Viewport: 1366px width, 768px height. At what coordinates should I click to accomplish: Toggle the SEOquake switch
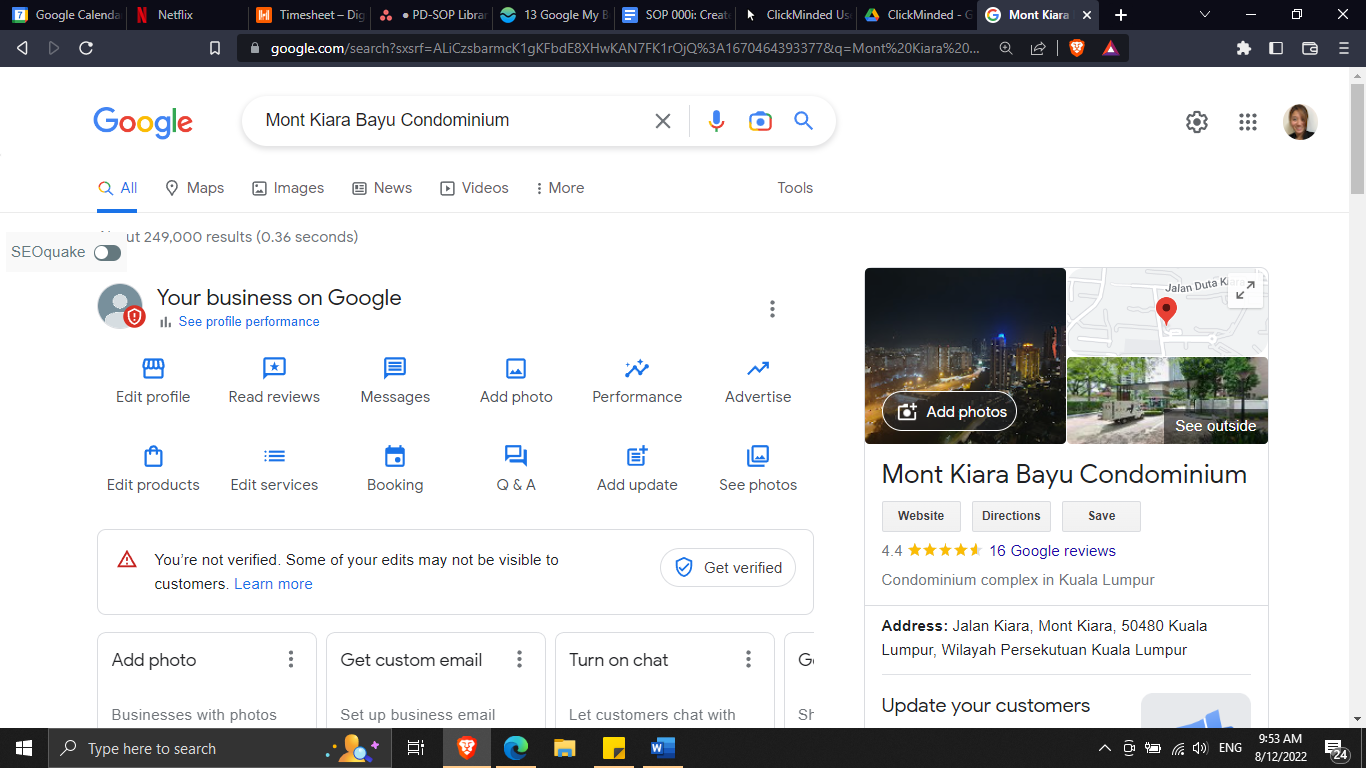tap(107, 253)
